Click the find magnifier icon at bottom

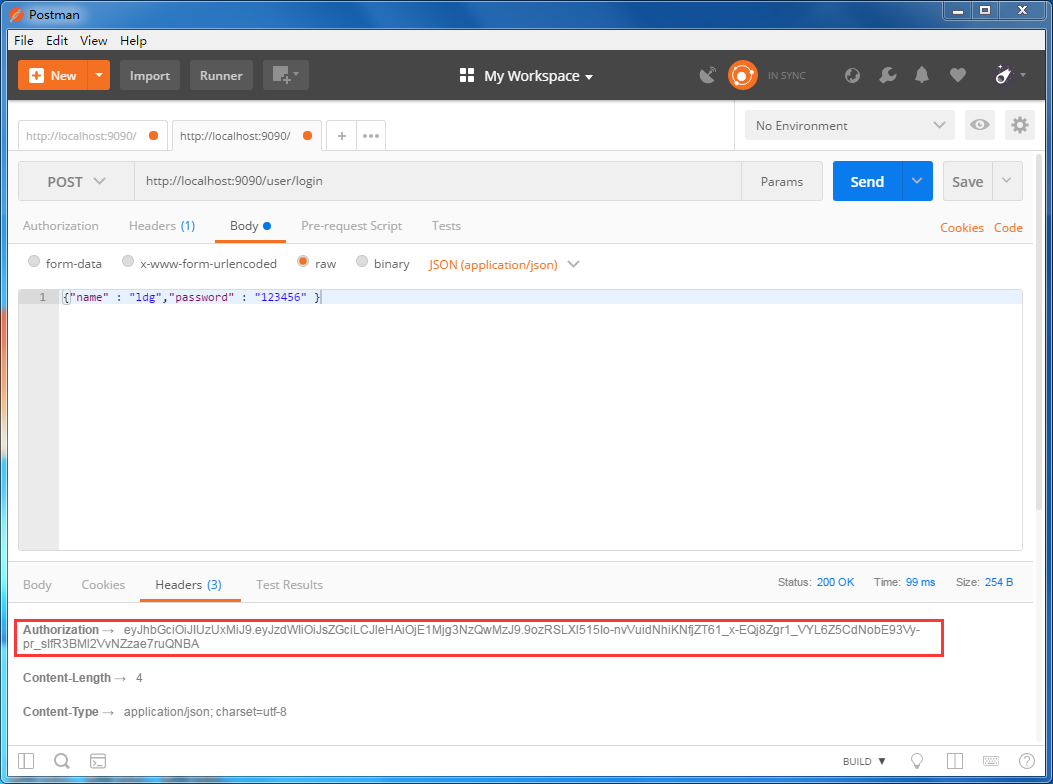pos(62,761)
